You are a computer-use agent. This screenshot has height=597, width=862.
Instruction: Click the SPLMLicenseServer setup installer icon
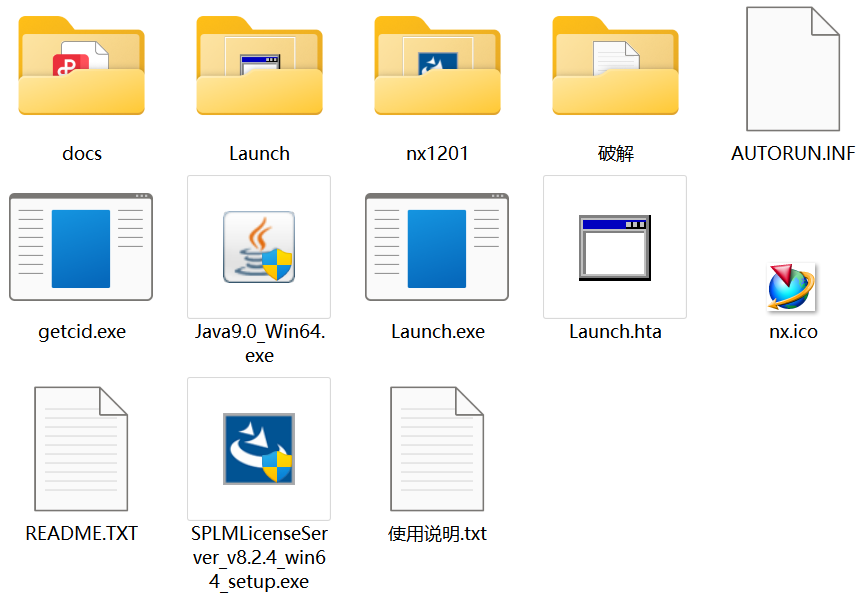tap(259, 449)
